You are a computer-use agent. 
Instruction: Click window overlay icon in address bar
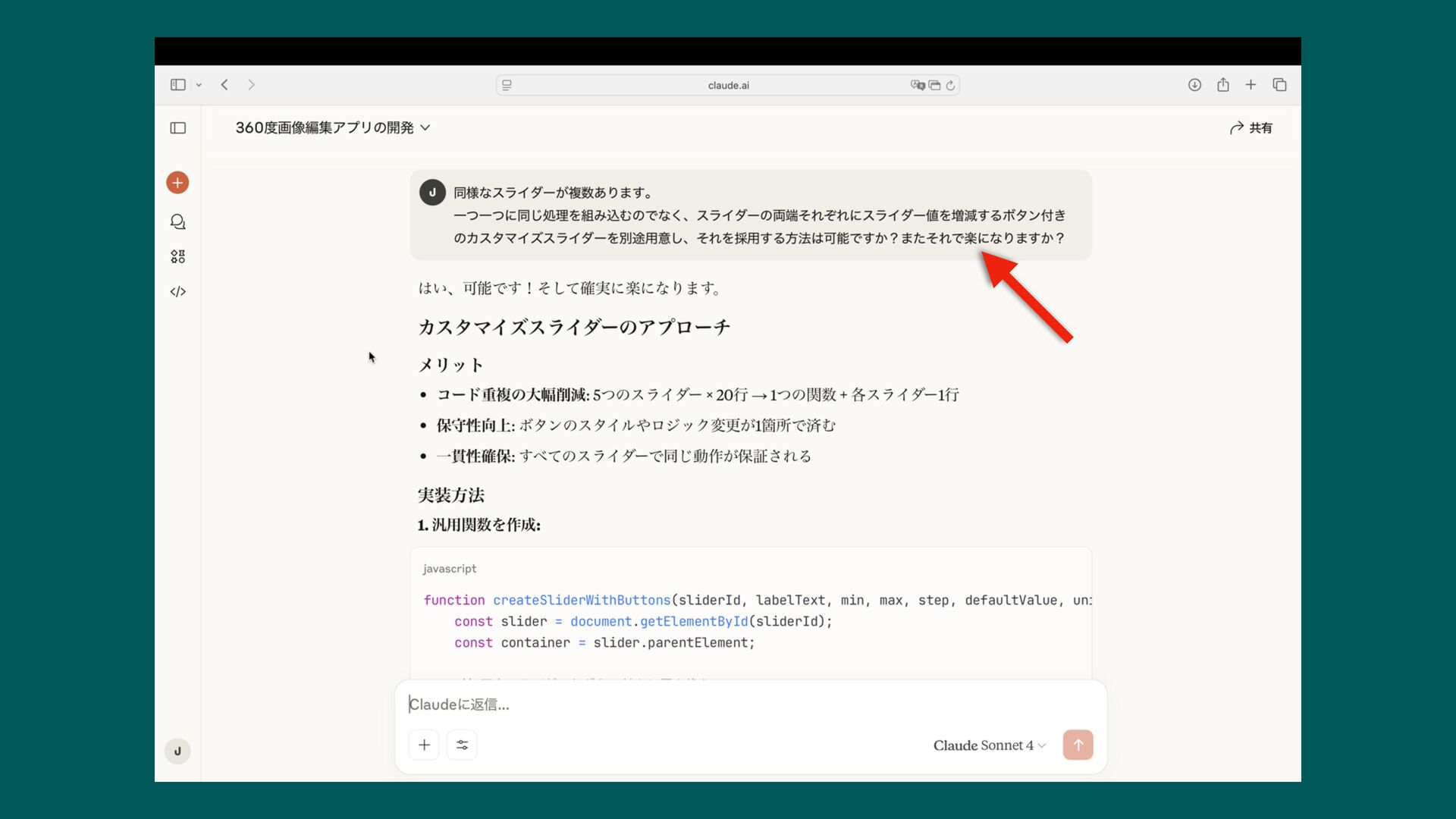[x=934, y=85]
